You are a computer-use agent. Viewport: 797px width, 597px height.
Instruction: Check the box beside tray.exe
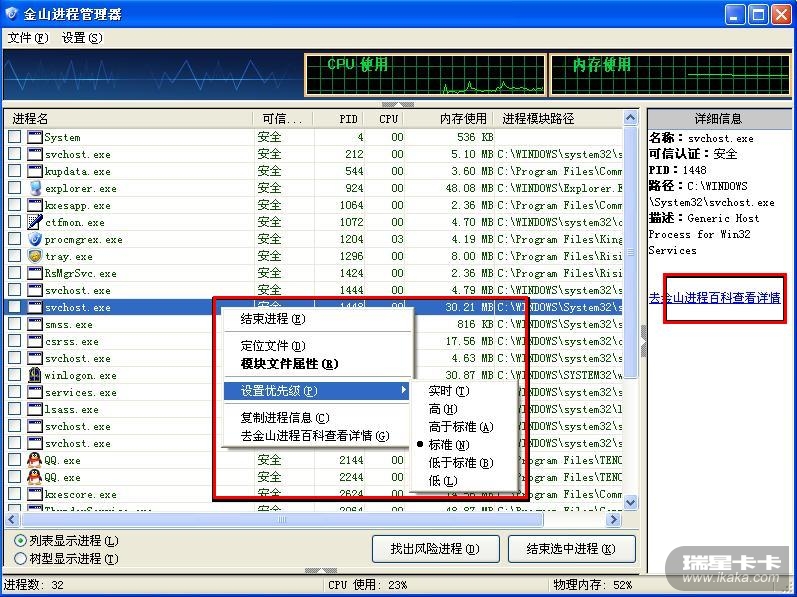click(x=15, y=256)
